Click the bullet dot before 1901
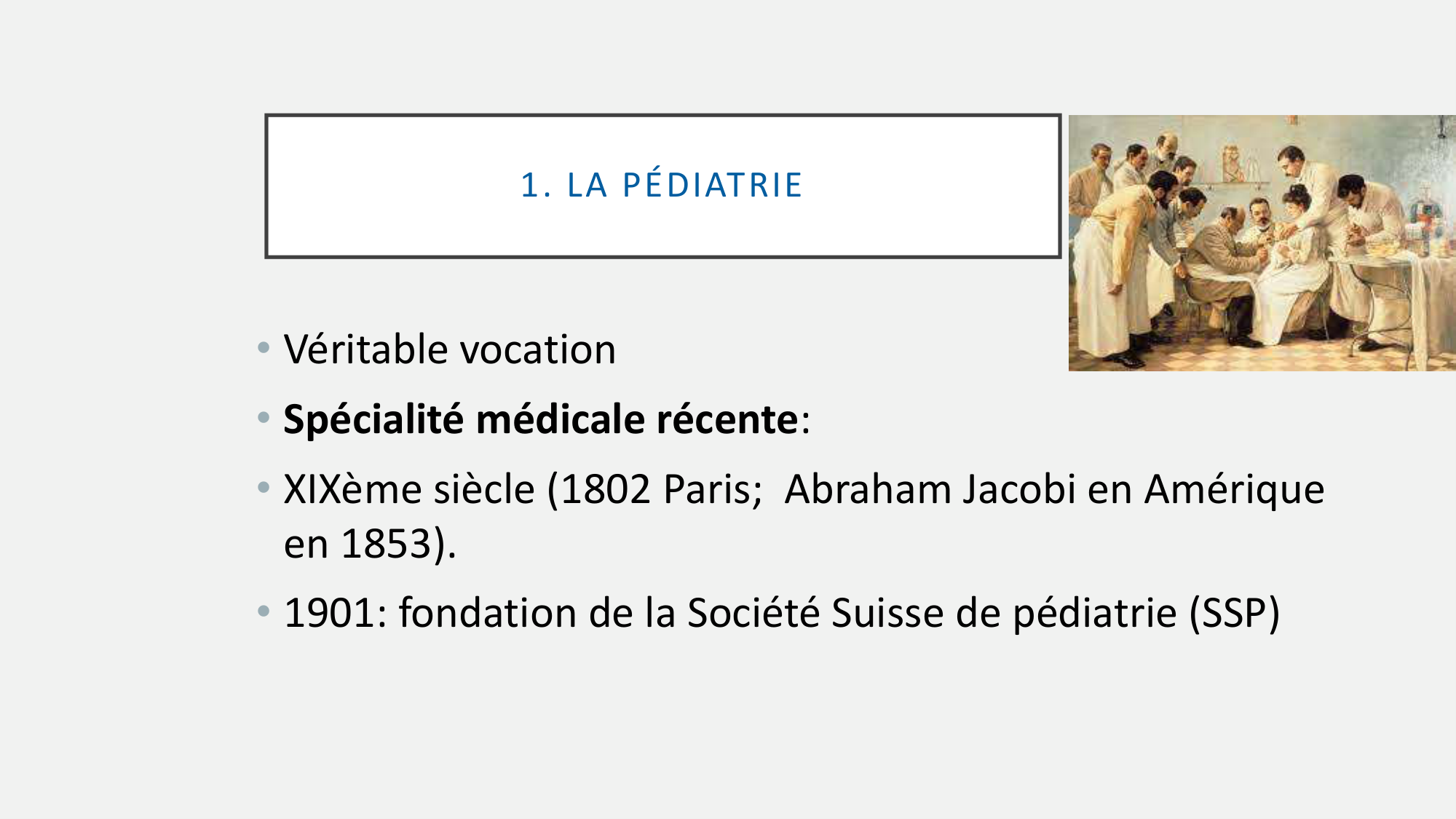The image size is (1456, 819). click(264, 611)
